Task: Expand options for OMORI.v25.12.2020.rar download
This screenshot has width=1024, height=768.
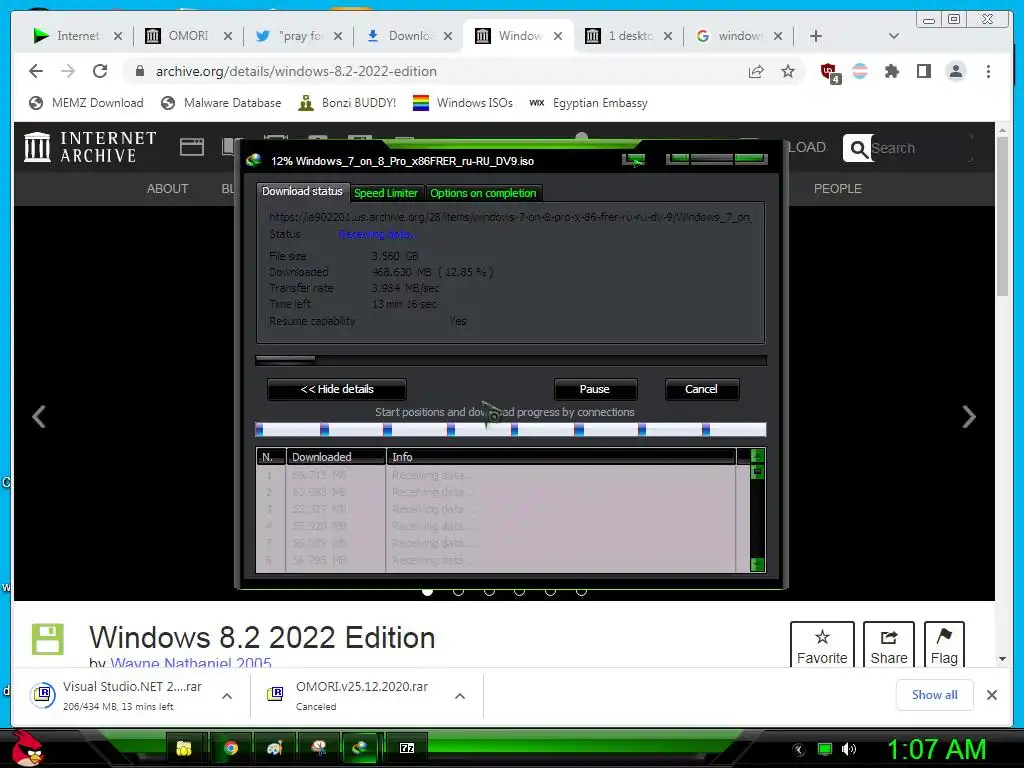Action: (460, 696)
